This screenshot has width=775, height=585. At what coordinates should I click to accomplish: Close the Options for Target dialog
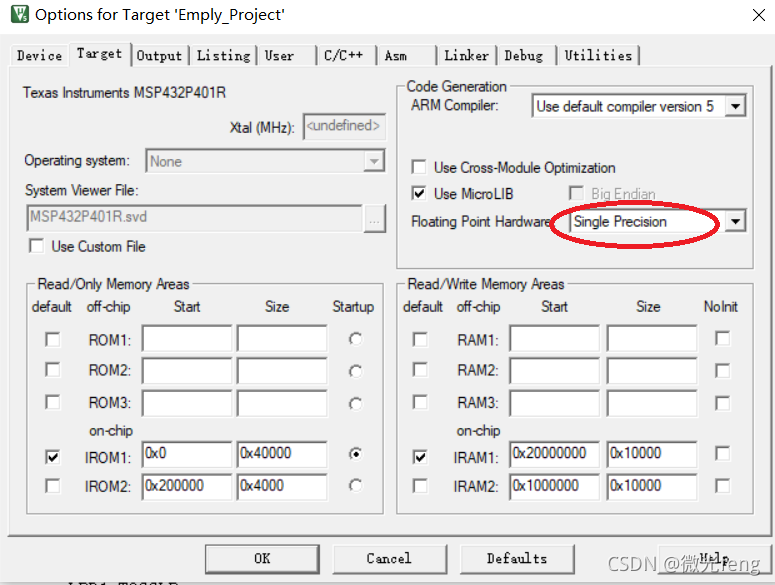(x=758, y=15)
